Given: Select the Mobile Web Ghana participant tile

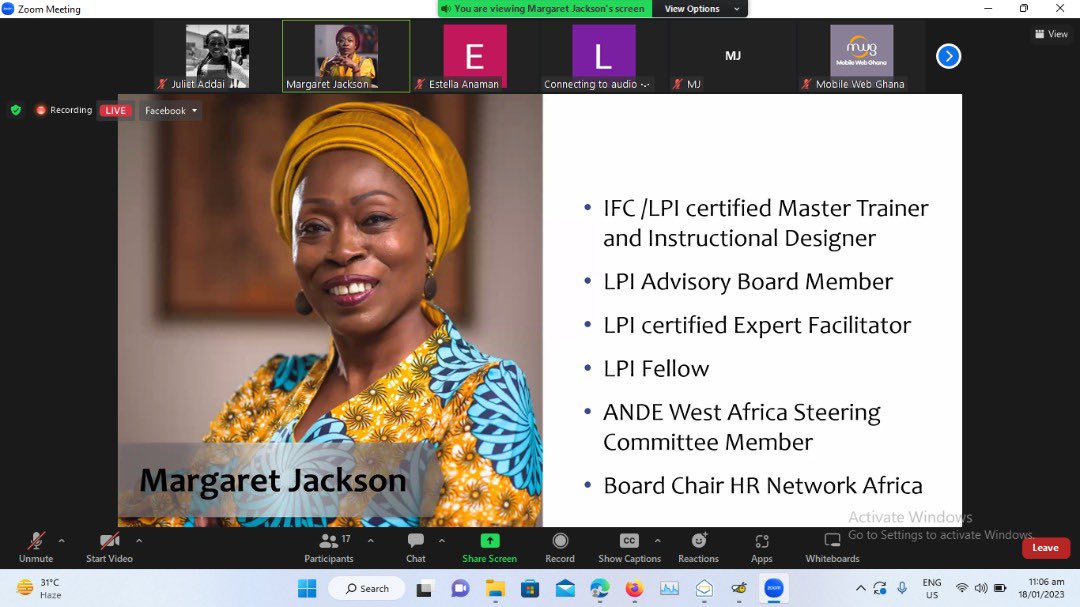Looking at the screenshot, I should (861, 56).
